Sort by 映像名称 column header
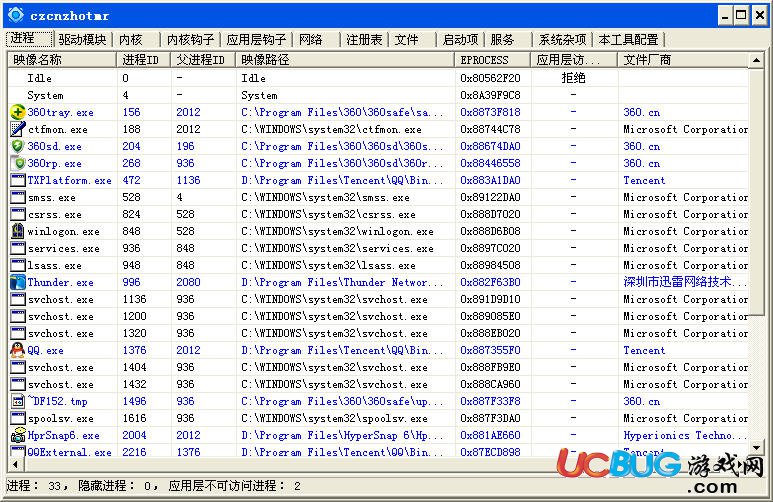The image size is (773, 502). tap(62, 60)
